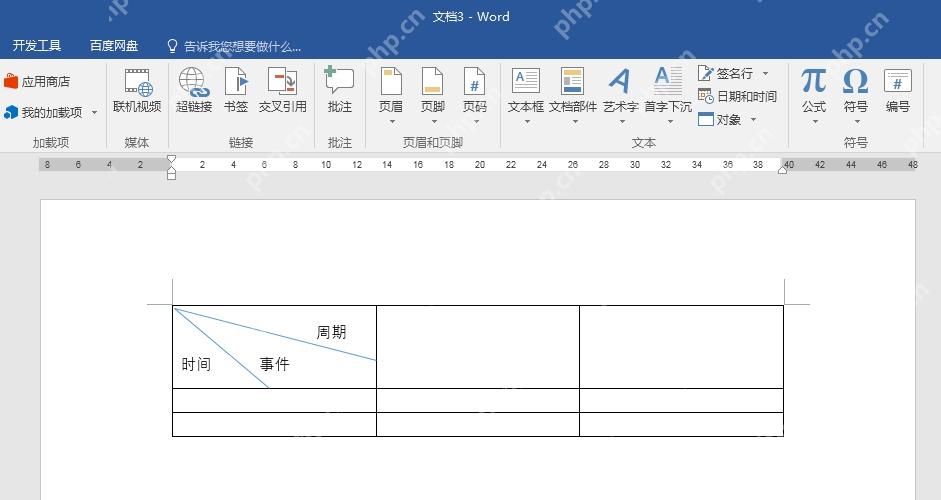The image size is (941, 500).
Task: Insert a 签名行 signature line
Action: click(x=725, y=73)
